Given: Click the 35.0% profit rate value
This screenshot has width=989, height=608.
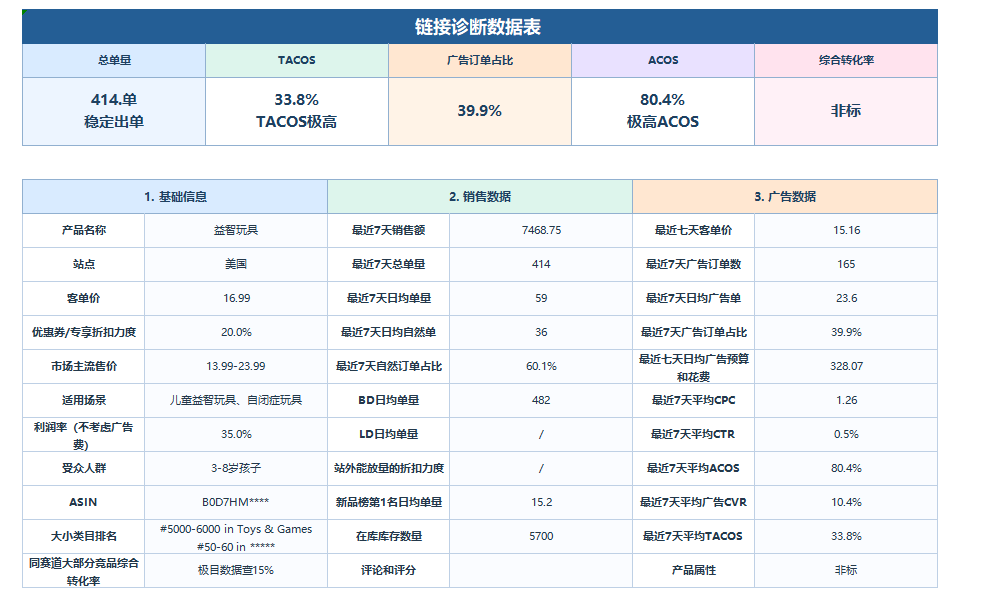Looking at the screenshot, I should (237, 435).
